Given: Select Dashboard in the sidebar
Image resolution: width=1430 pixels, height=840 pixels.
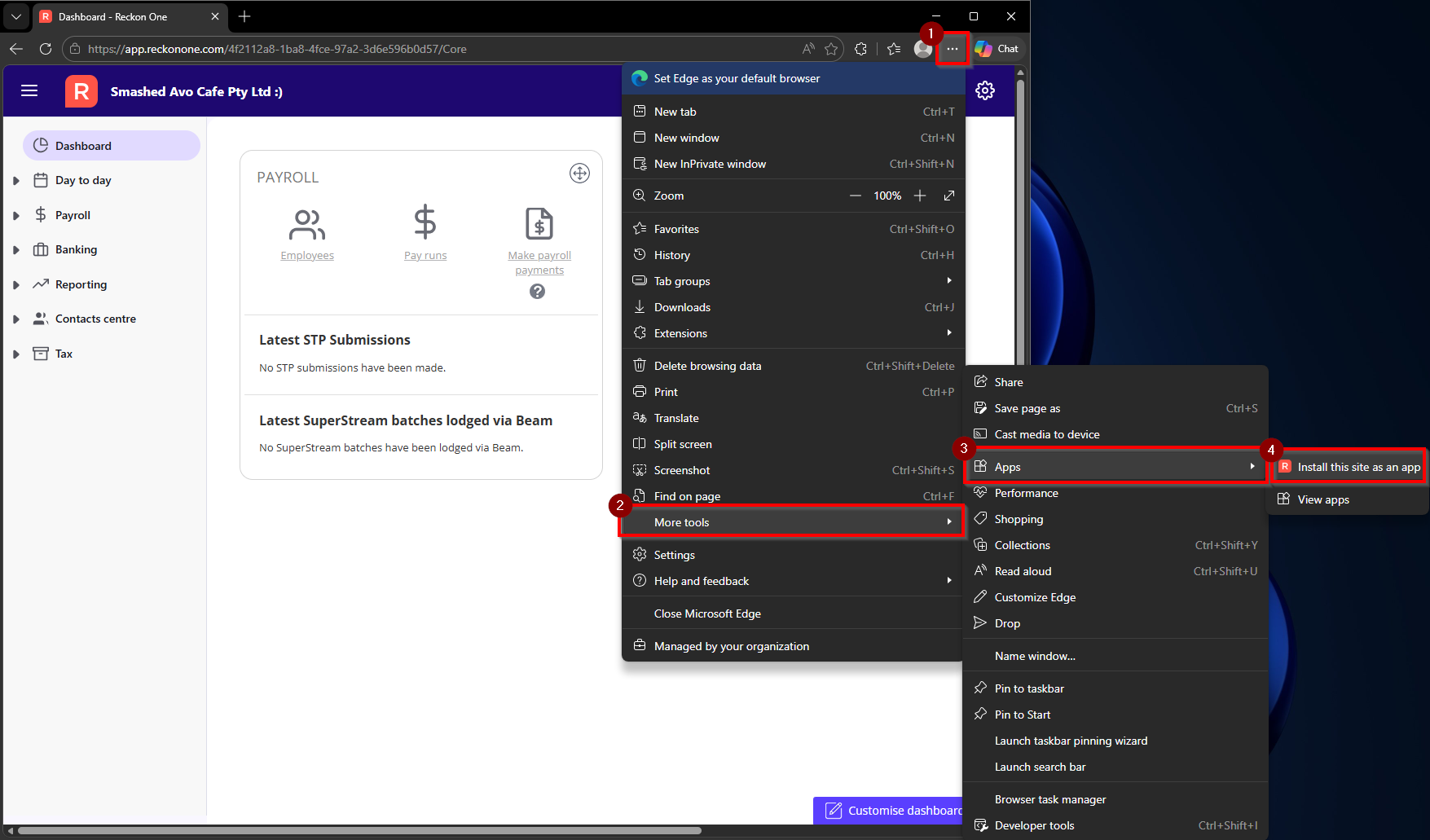Looking at the screenshot, I should coord(112,146).
